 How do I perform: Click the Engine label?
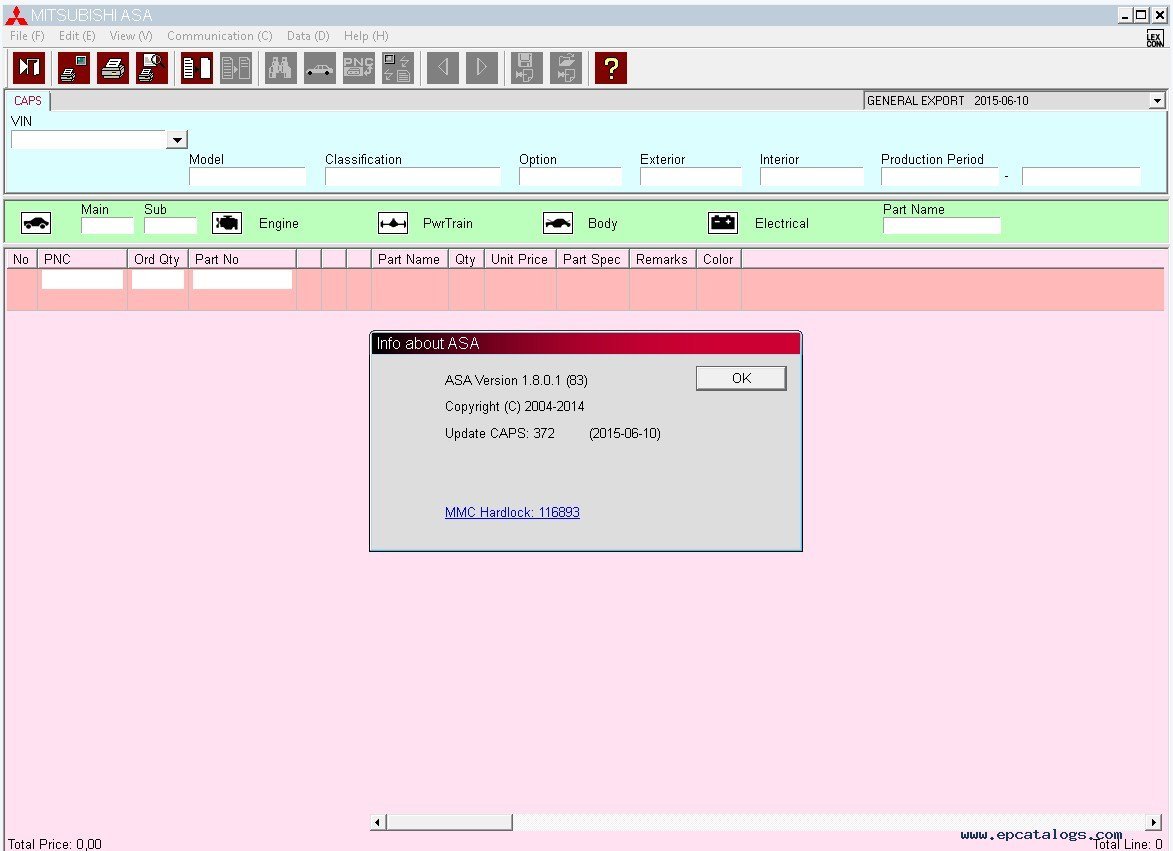pos(278,224)
